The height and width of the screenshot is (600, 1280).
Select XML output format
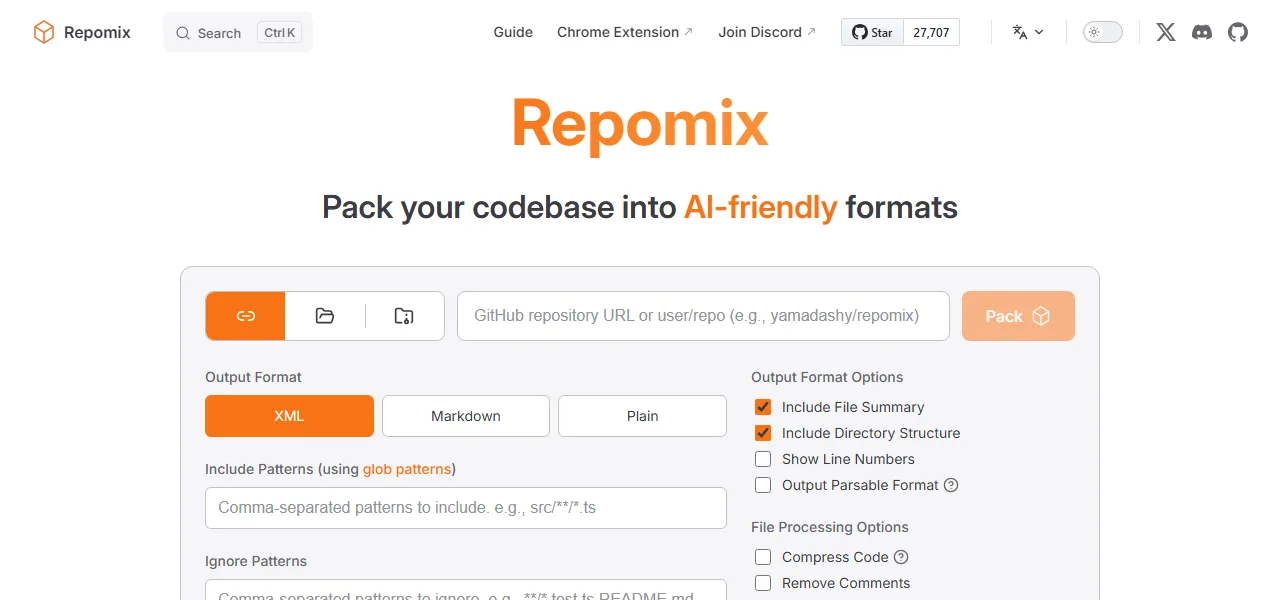click(x=289, y=416)
